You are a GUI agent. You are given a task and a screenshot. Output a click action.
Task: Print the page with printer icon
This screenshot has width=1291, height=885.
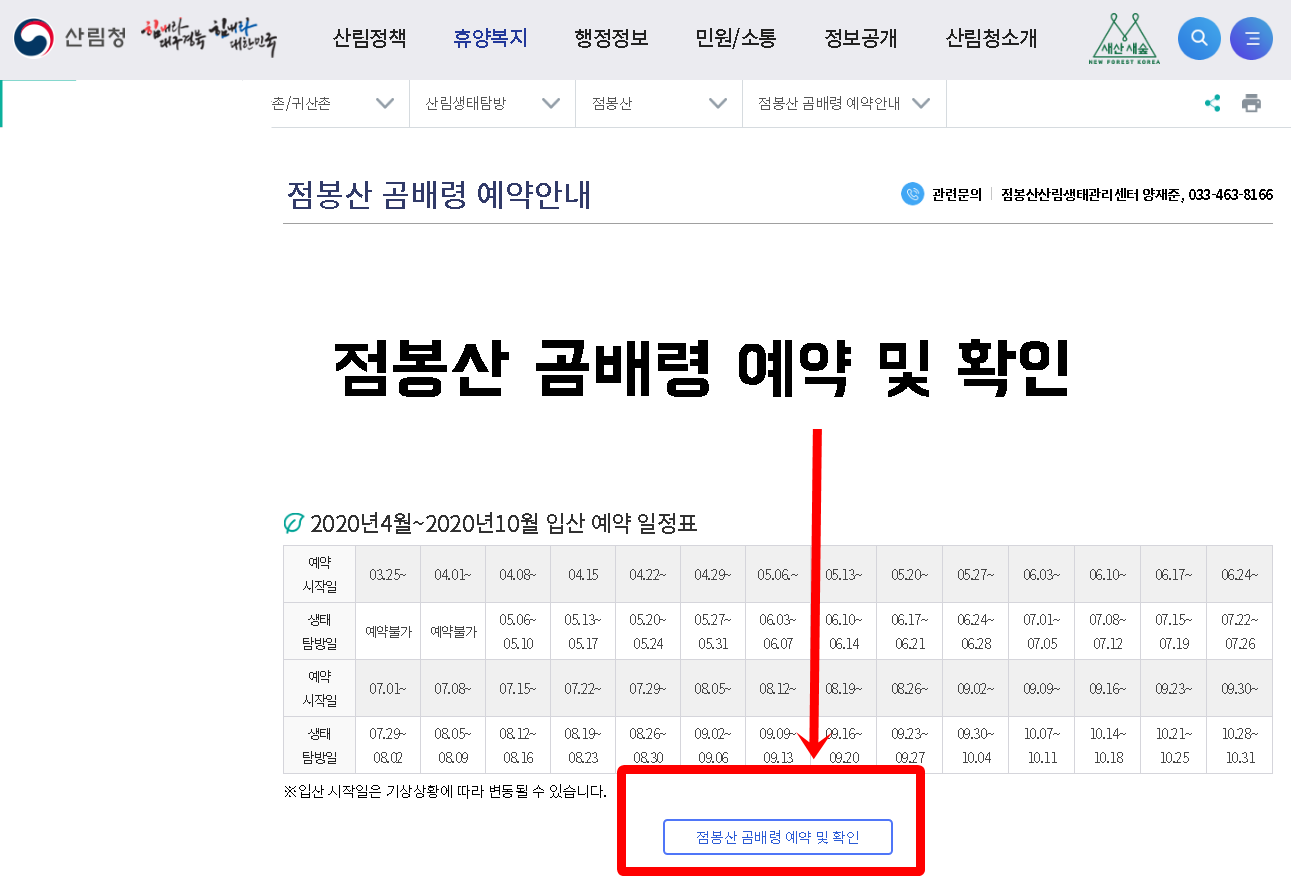pos(1251,103)
